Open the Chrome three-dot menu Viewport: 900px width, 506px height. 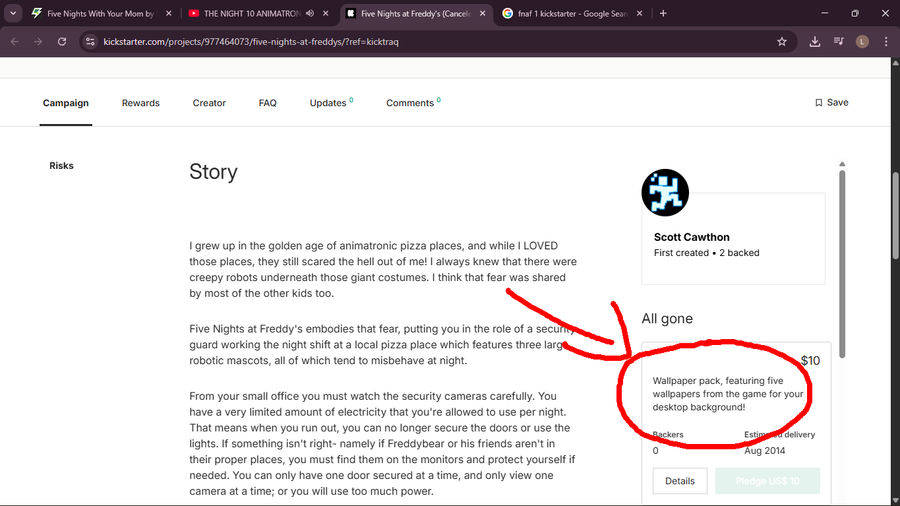[x=886, y=41]
